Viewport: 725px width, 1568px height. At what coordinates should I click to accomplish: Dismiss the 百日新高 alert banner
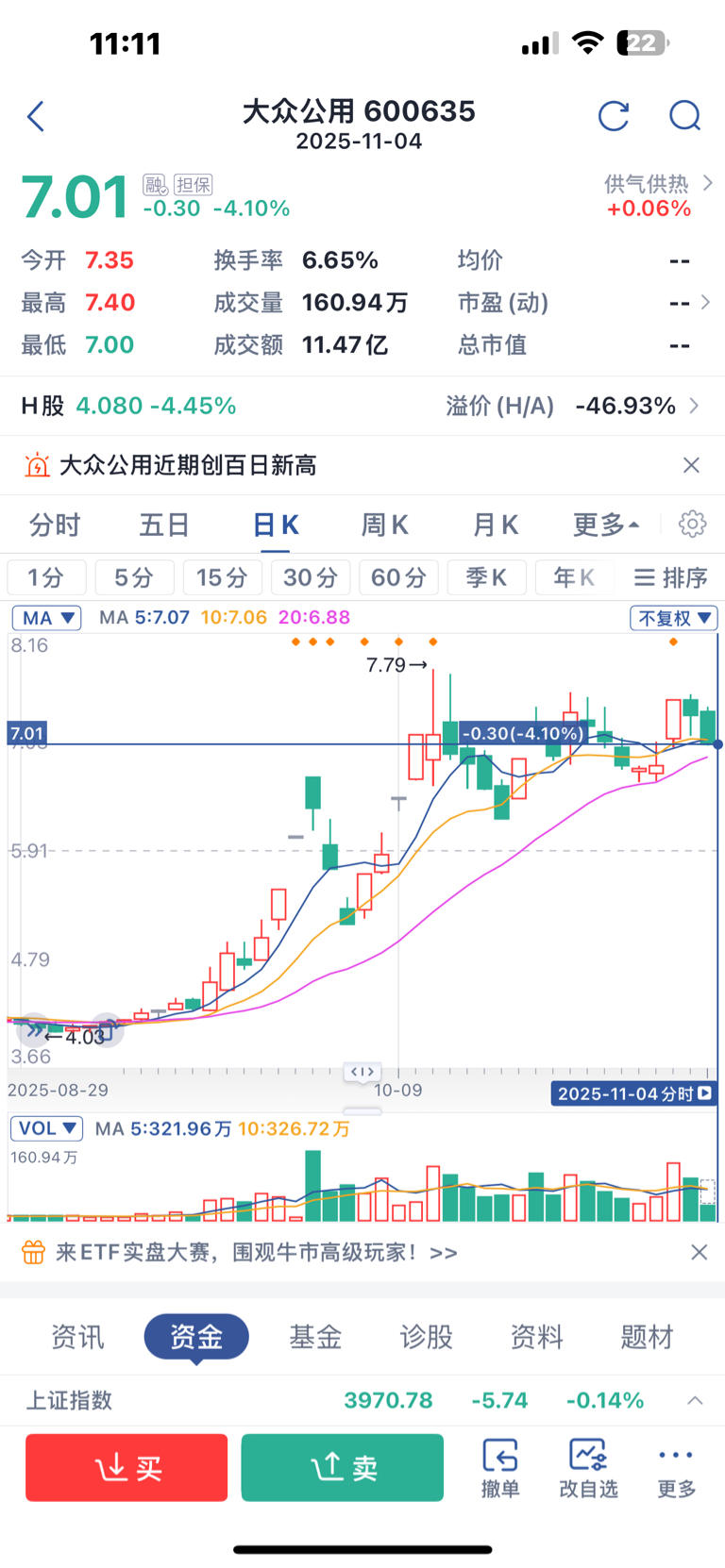(x=691, y=465)
